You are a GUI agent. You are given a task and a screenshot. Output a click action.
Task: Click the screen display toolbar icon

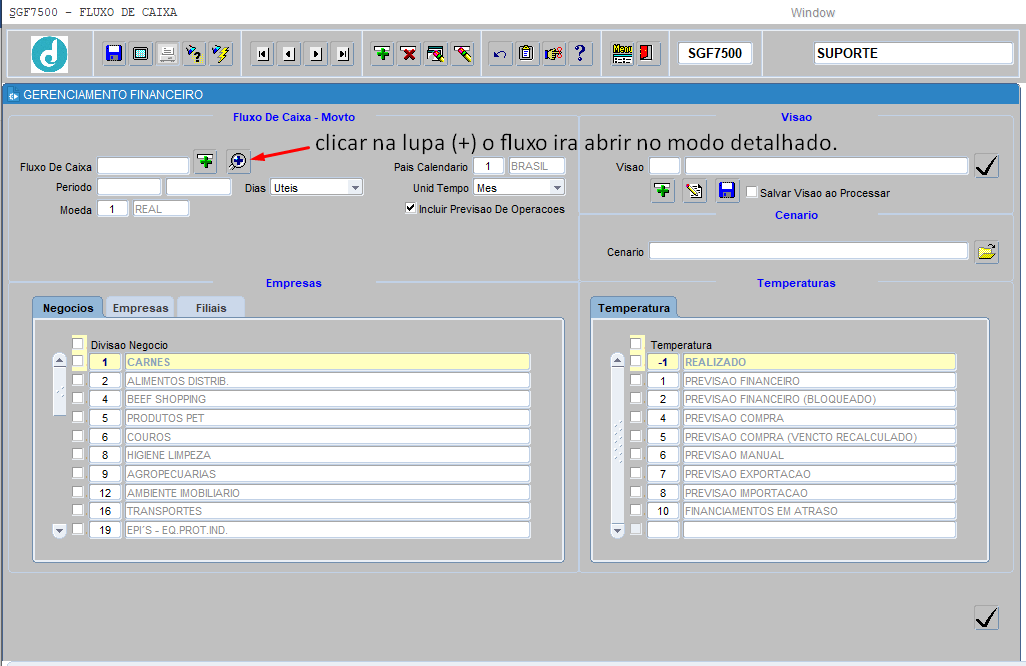click(141, 53)
